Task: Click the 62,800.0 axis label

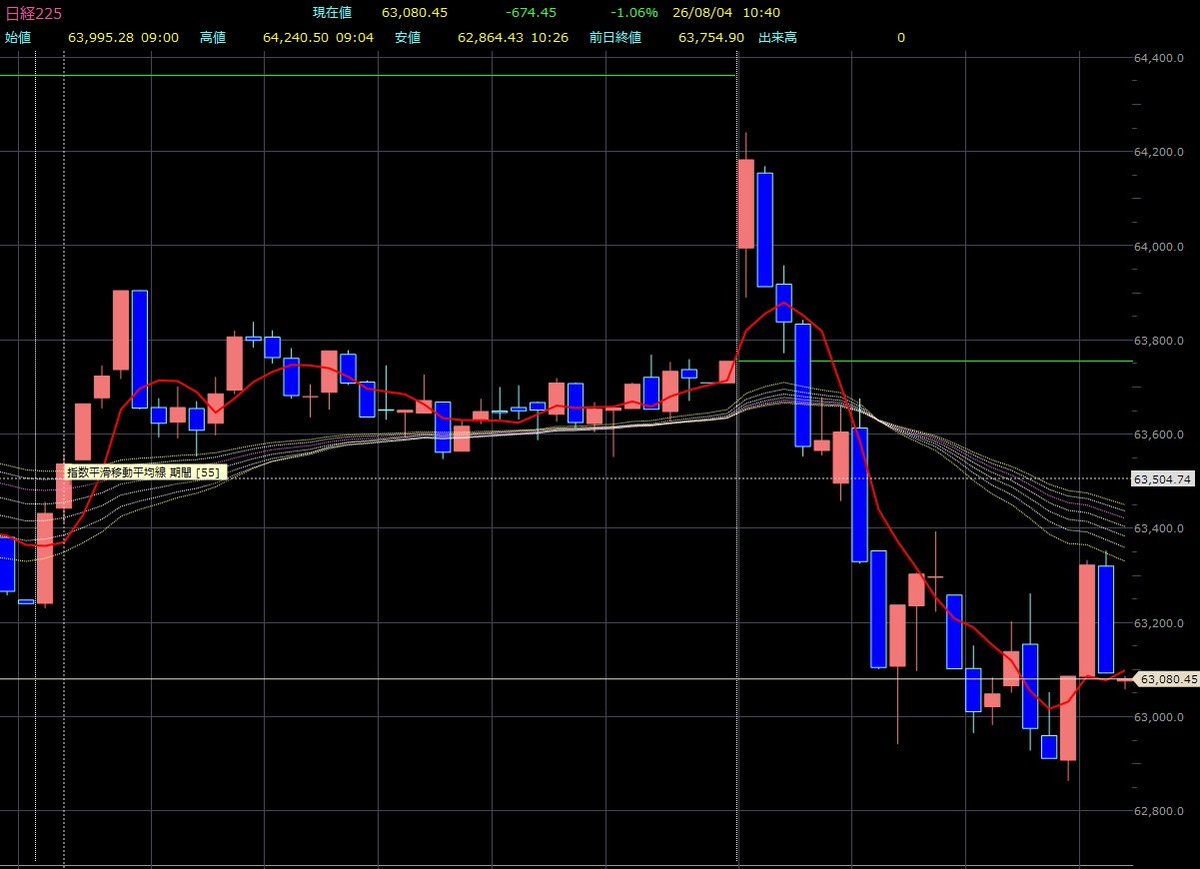Action: 1160,811
